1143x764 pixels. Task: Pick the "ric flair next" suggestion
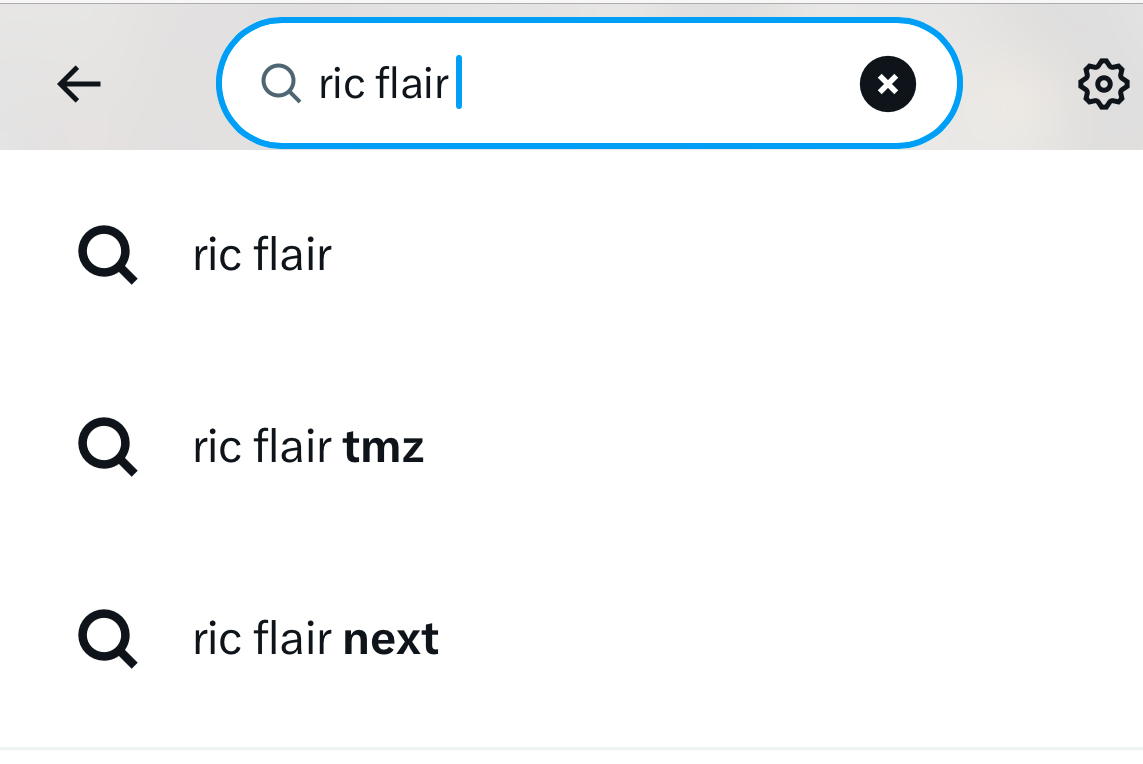coord(315,639)
